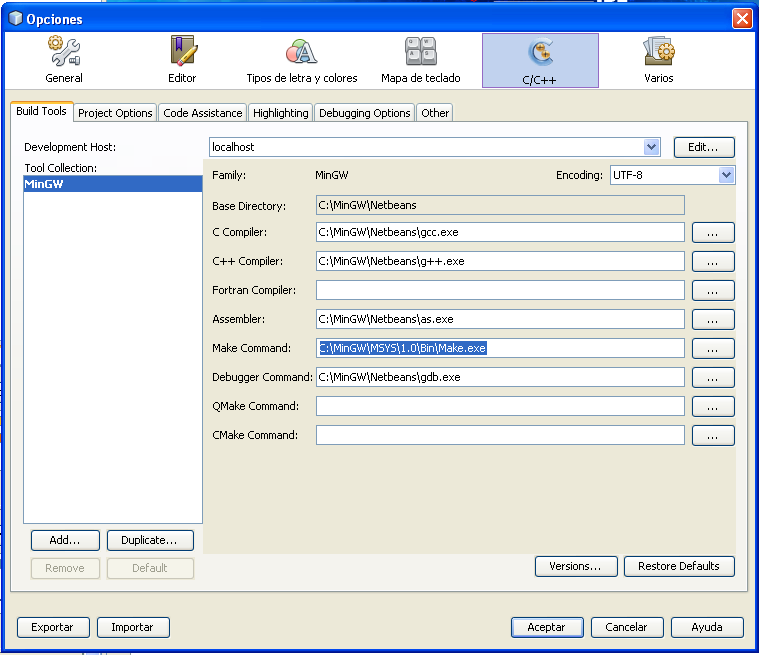Select the C/C++ options category
The image size is (759, 655).
click(x=540, y=61)
